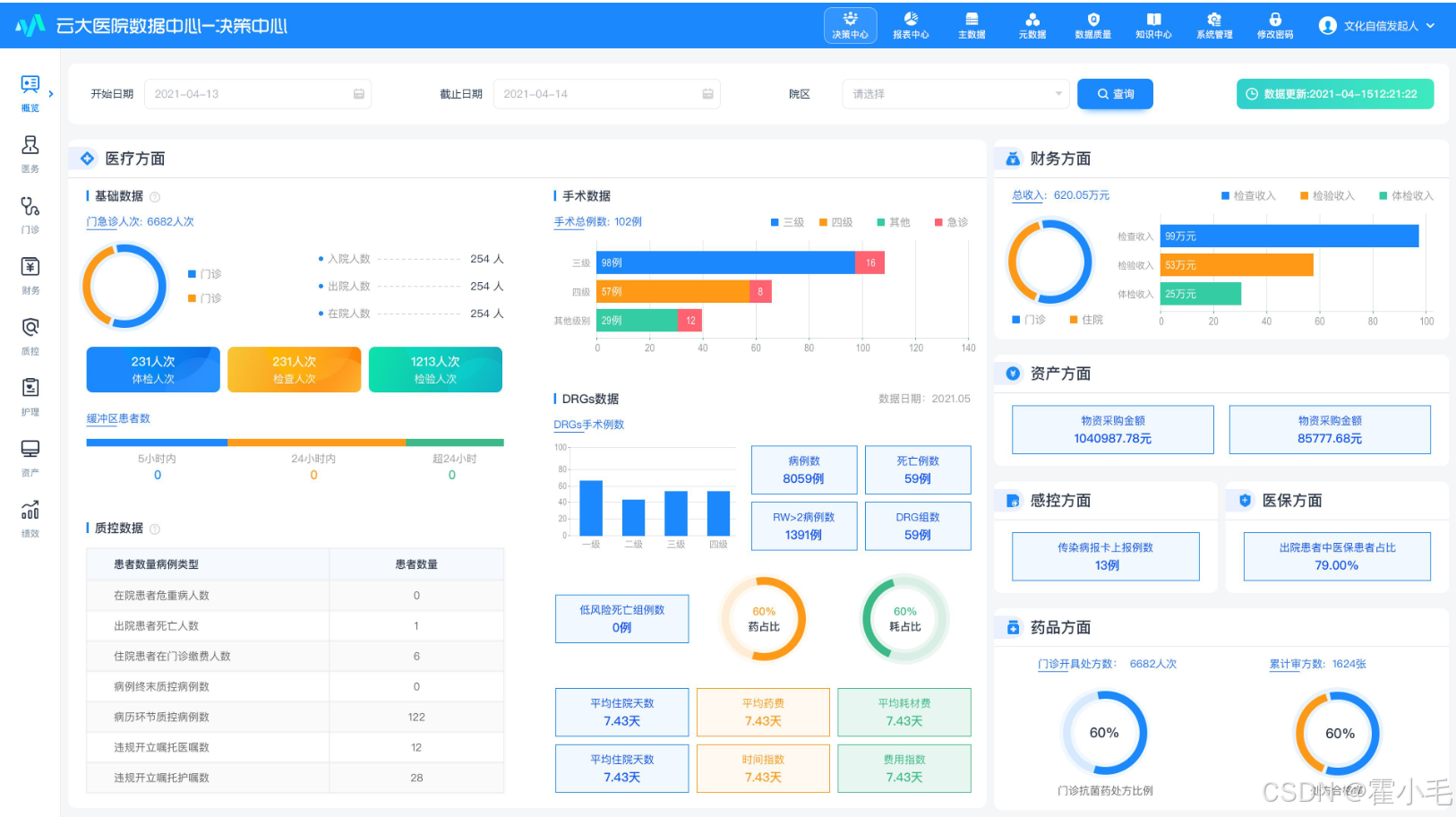Select 资产 in the left sidebar
Image resolution: width=1456 pixels, height=817 pixels.
point(30,458)
